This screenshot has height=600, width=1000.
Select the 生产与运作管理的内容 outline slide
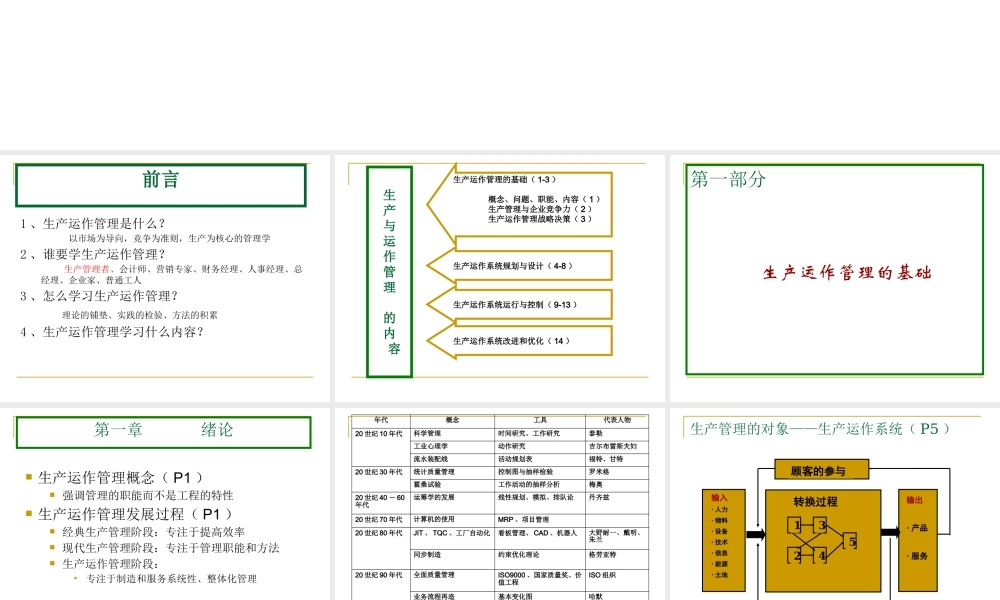pos(499,278)
